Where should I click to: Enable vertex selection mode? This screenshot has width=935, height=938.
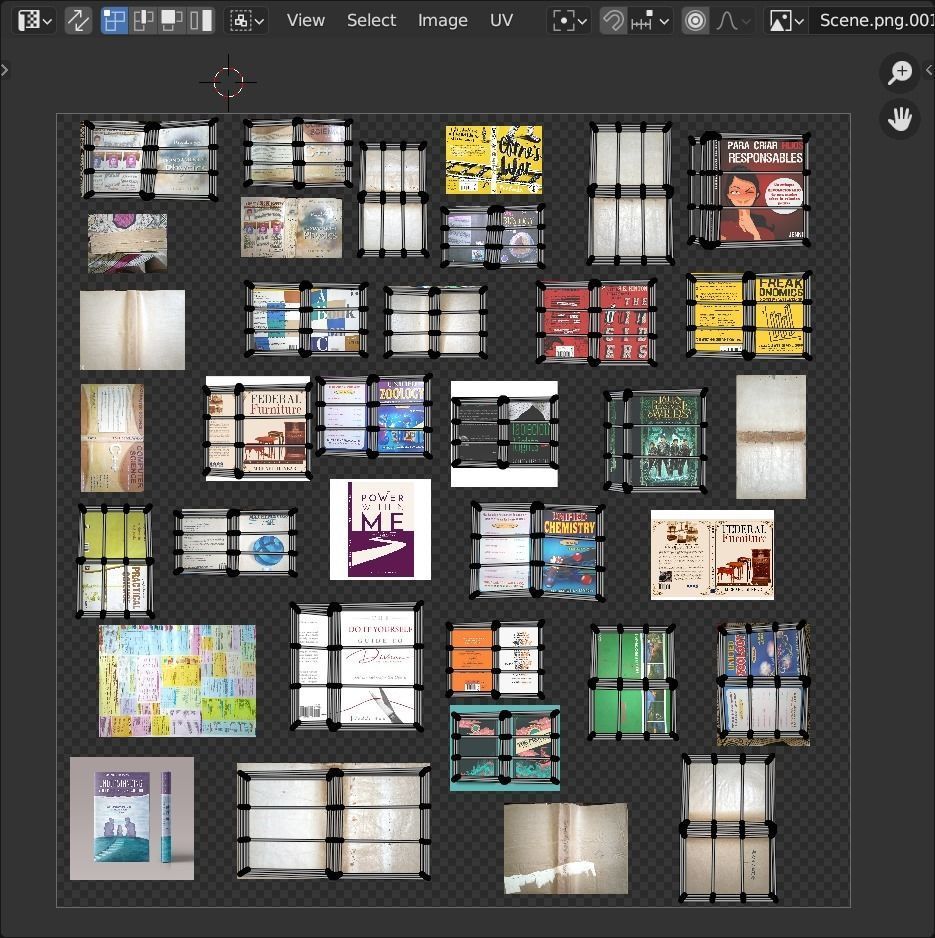[114, 20]
